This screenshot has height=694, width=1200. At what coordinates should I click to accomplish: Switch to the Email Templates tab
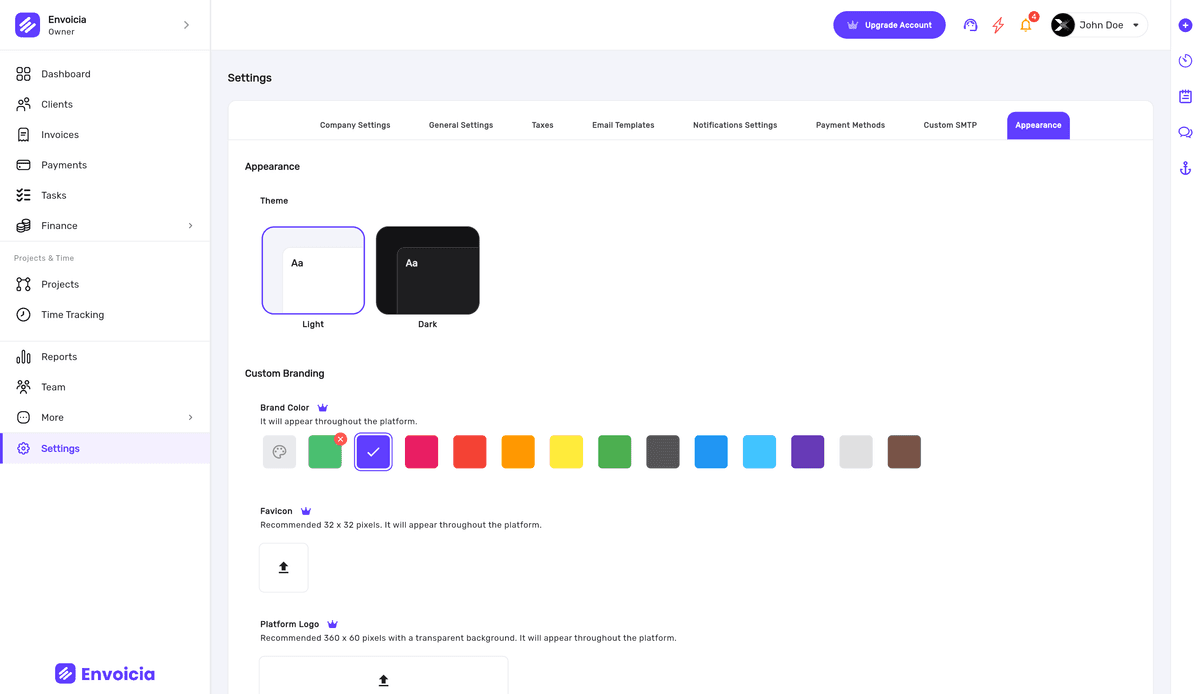tap(623, 125)
